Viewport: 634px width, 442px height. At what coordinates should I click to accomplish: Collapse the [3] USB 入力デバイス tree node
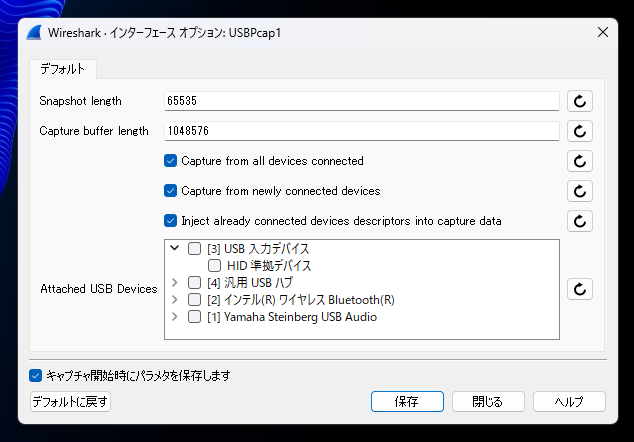[x=174, y=248]
